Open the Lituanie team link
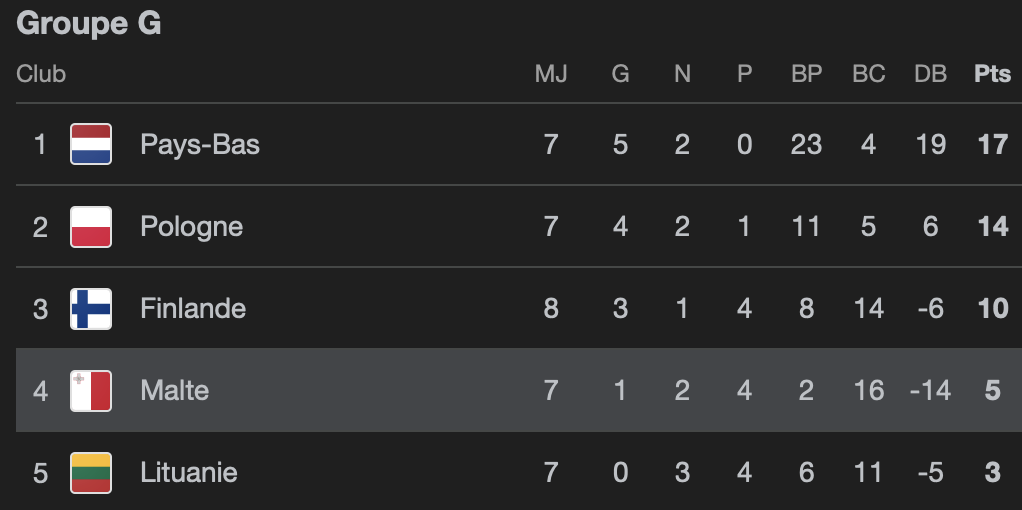 click(189, 472)
